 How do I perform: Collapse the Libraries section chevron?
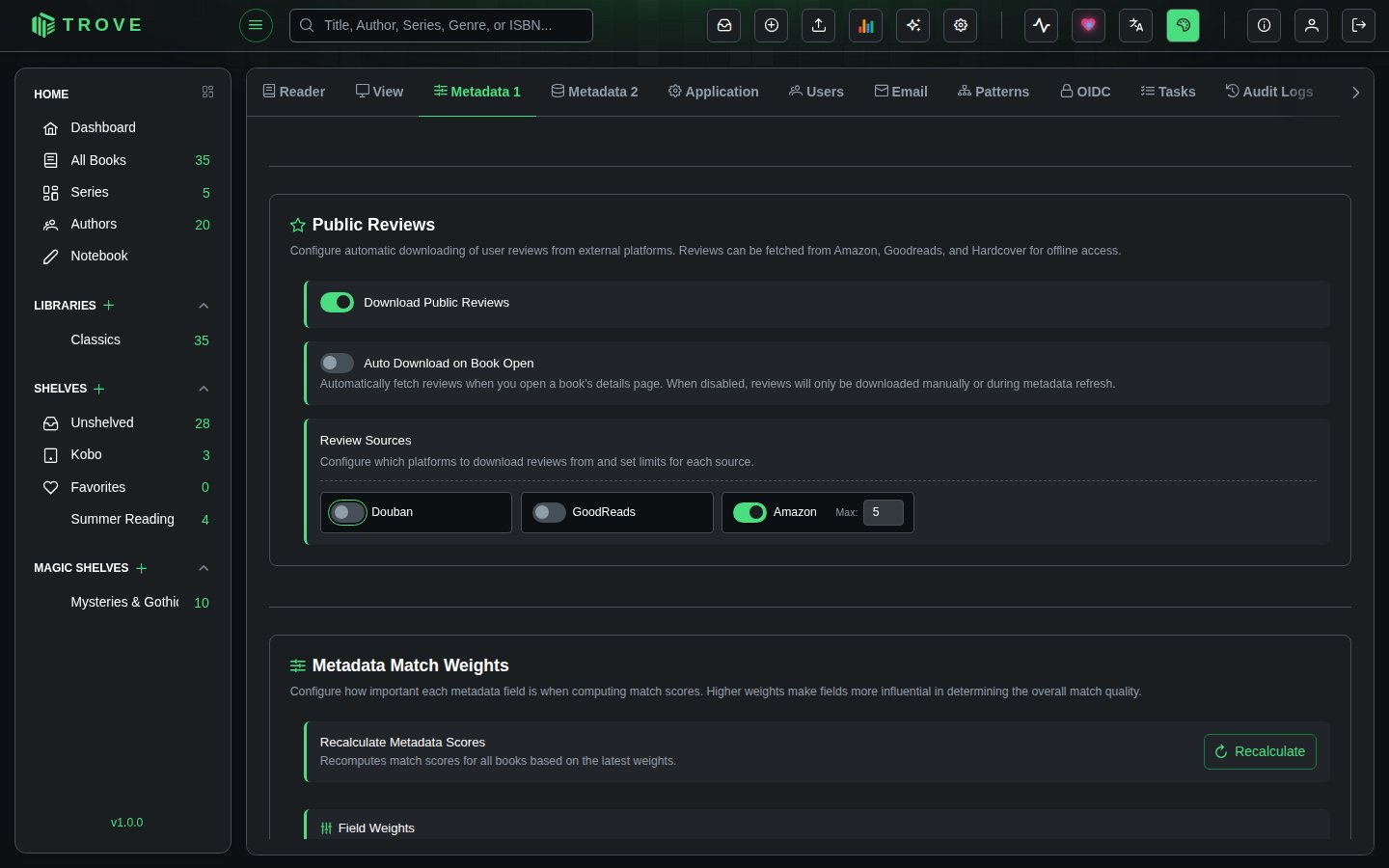[x=204, y=306]
